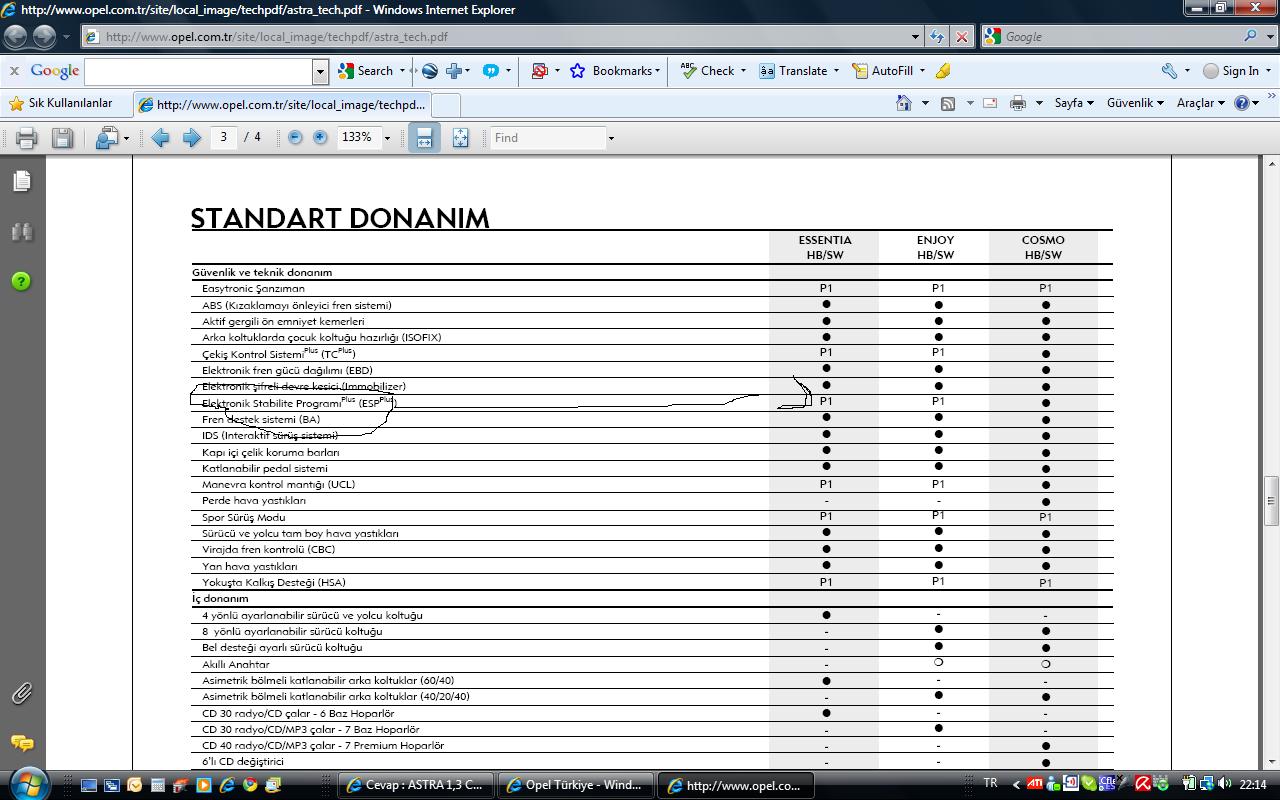Go to previous PDF page arrow
The width and height of the screenshot is (1280, 800).
tap(160, 138)
